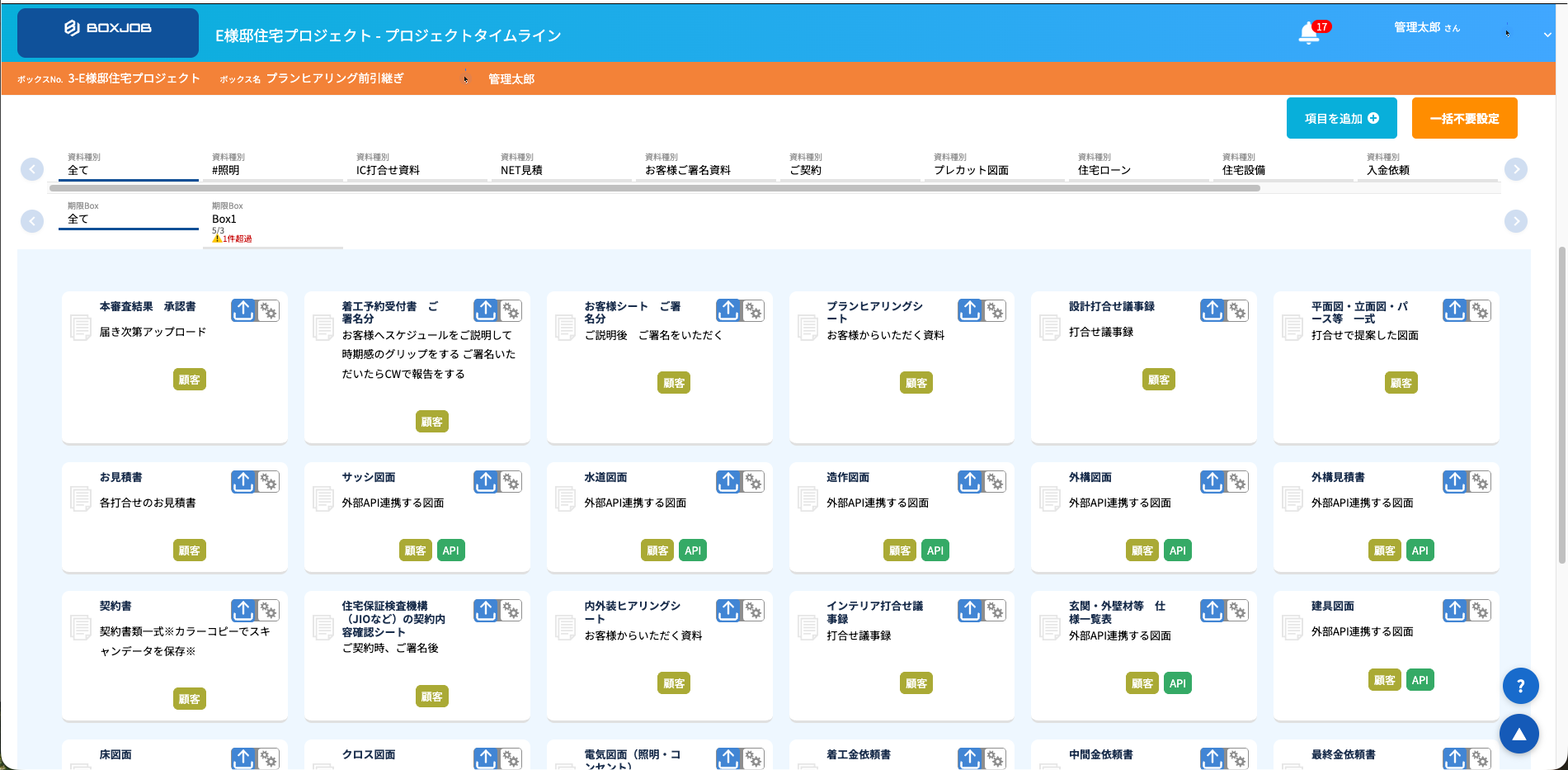This screenshot has height=770, width=1568.
Task: Show next deadline Box tabs
Action: [x=1516, y=221]
